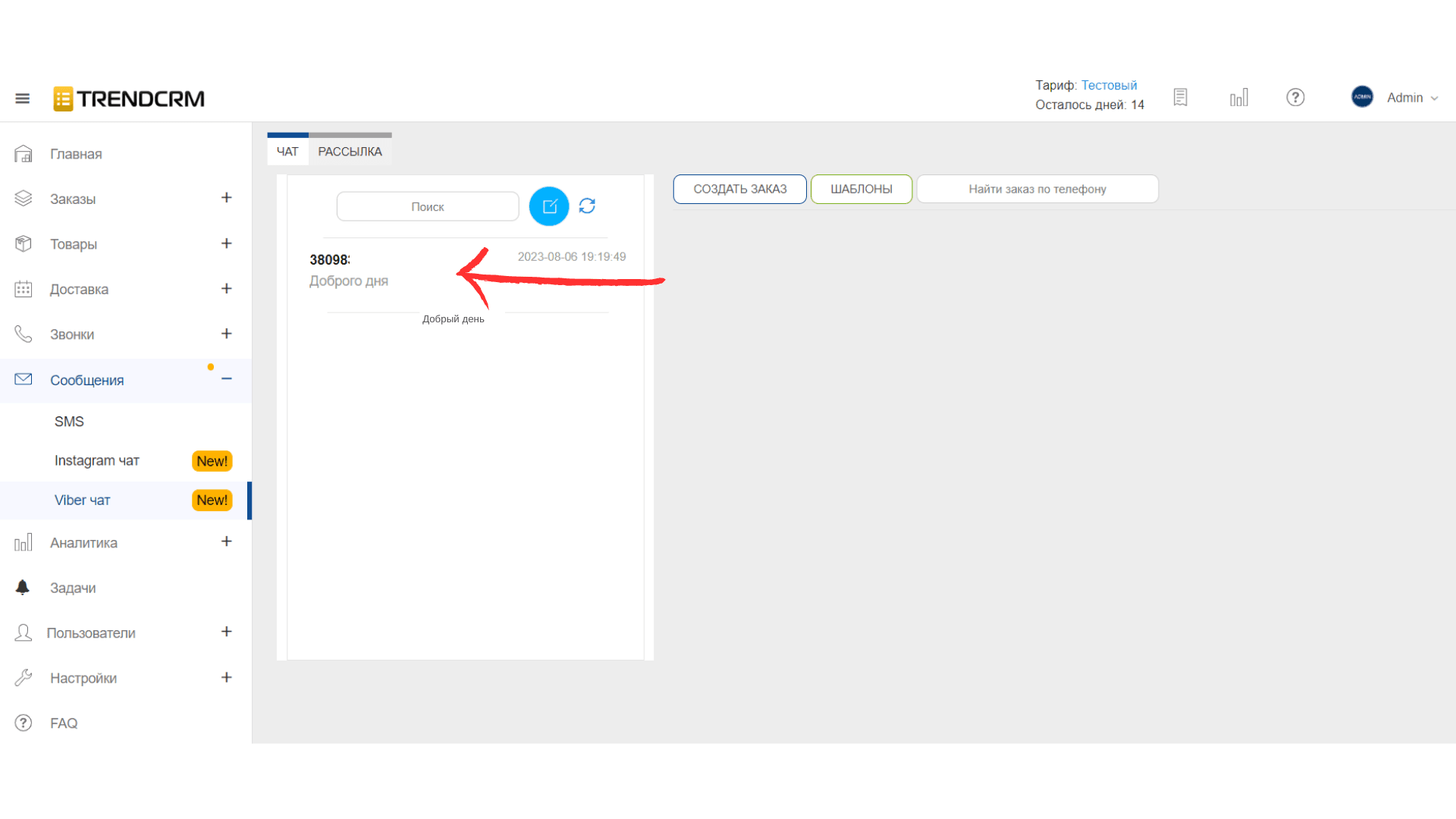Open Товары in sidebar
This screenshot has width=1456, height=819.
tap(74, 244)
